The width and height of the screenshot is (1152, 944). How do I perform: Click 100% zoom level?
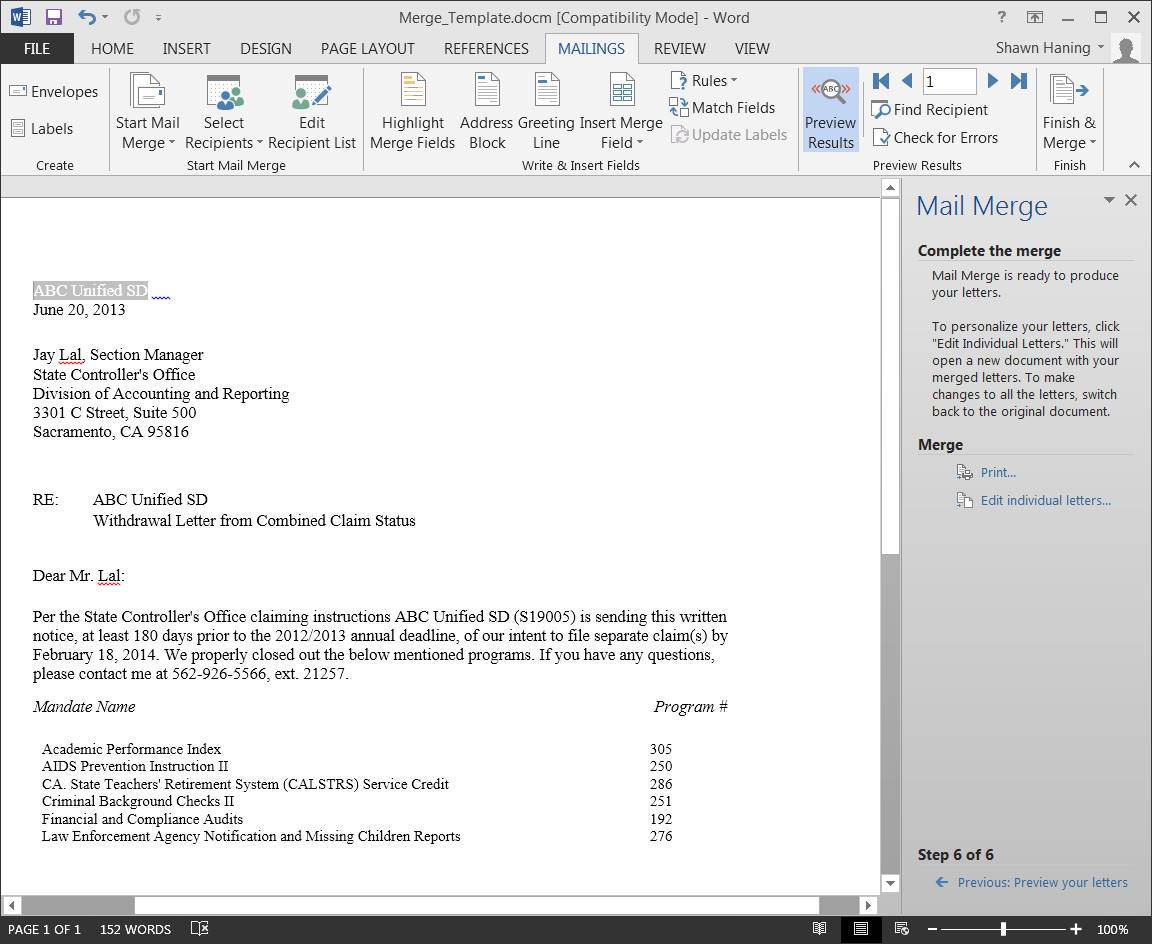point(1112,929)
